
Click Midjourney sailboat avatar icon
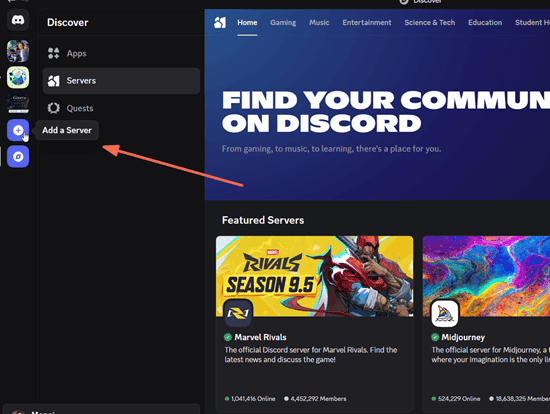(x=444, y=313)
